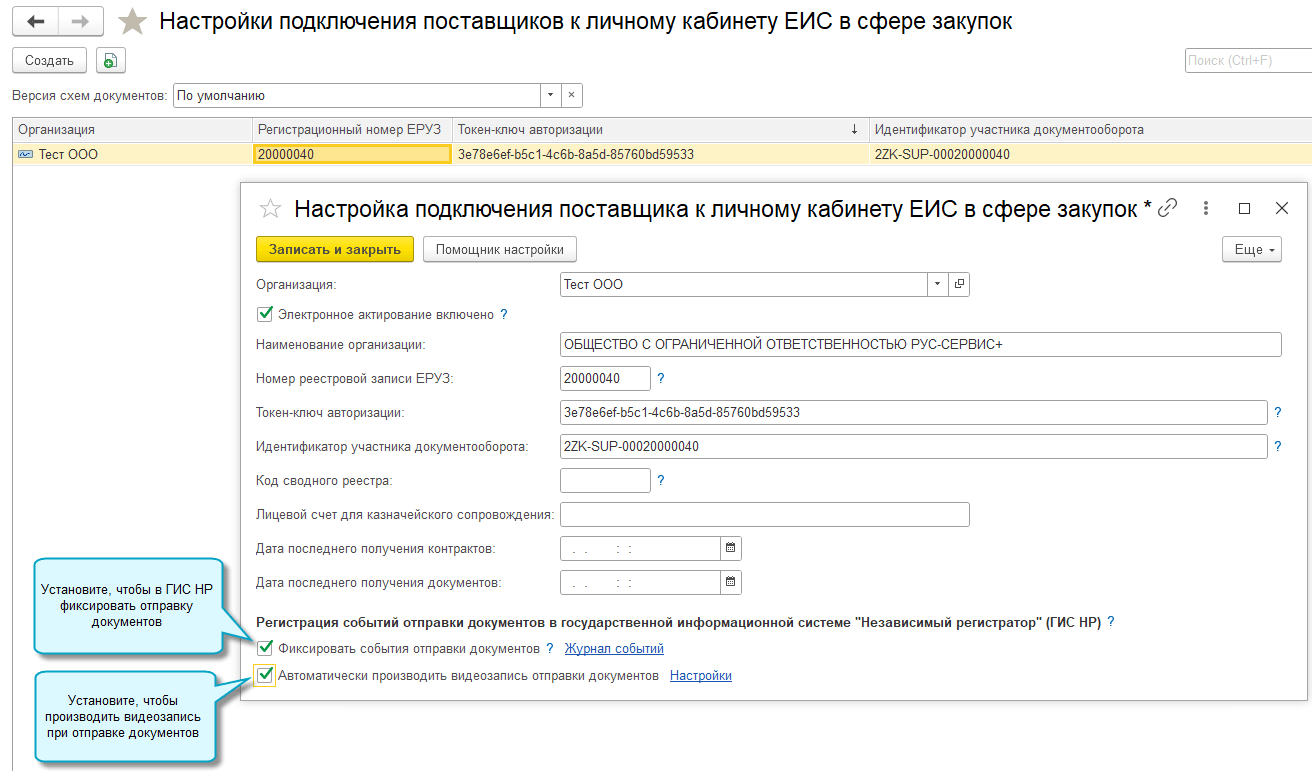
Task: Open calendar for last contracts receipt date
Action: [x=731, y=549]
